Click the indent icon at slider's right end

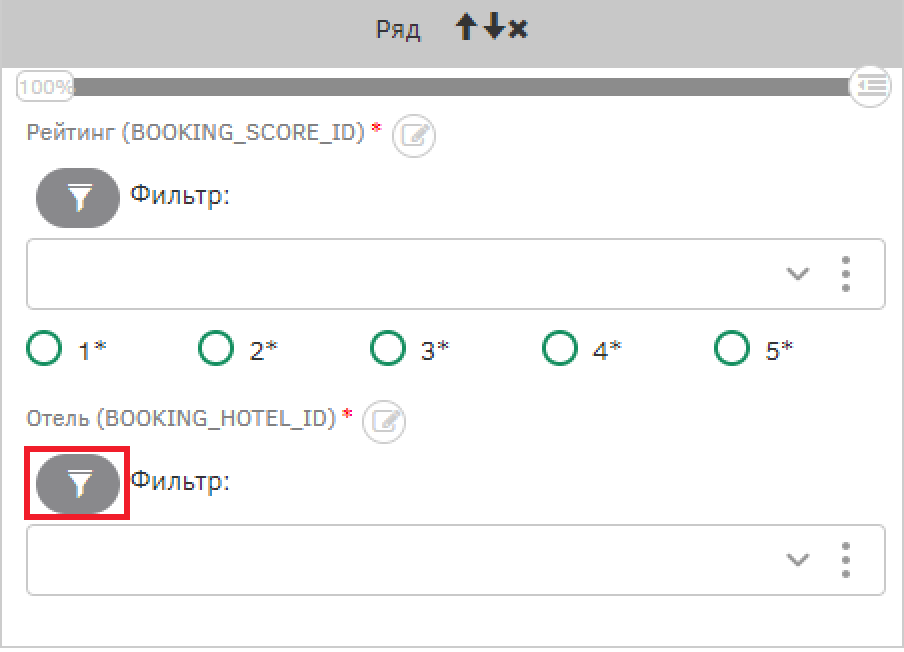click(871, 86)
